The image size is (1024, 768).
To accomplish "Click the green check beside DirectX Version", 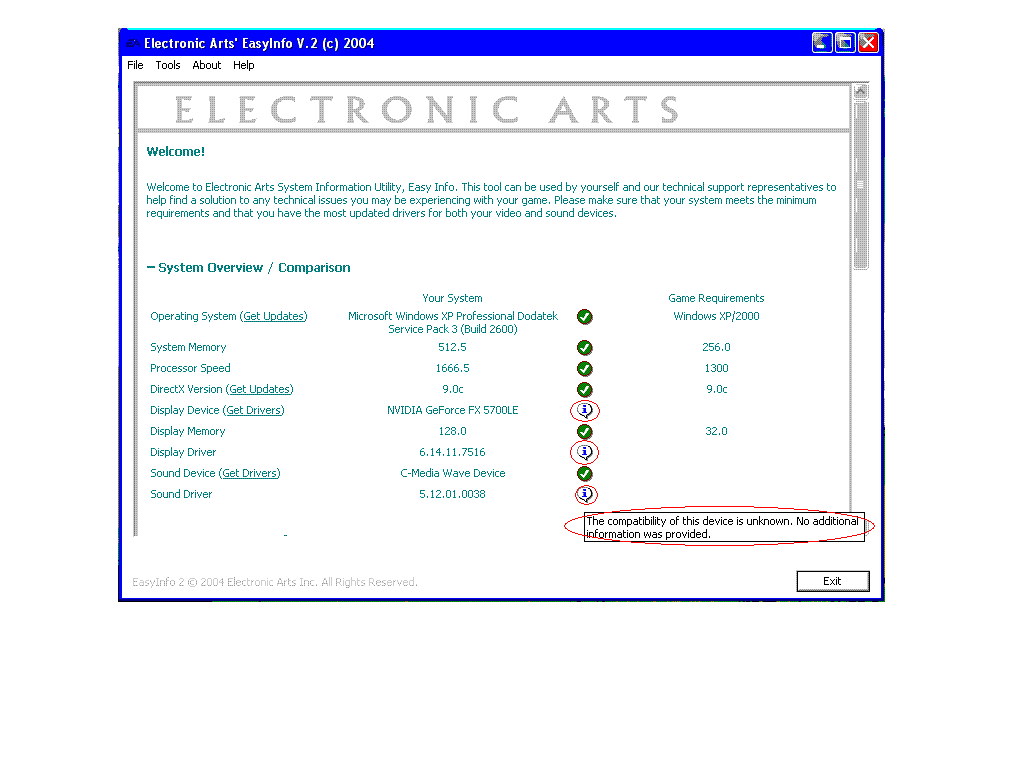I will tap(585, 390).
